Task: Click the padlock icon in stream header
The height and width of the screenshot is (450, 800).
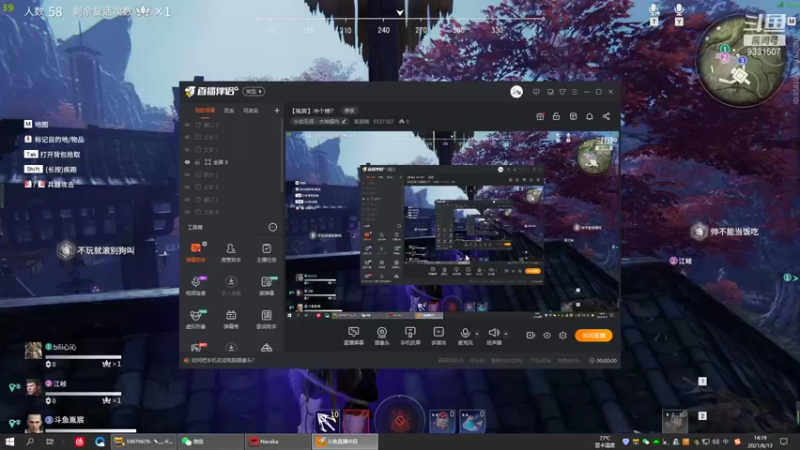Action: click(x=556, y=116)
